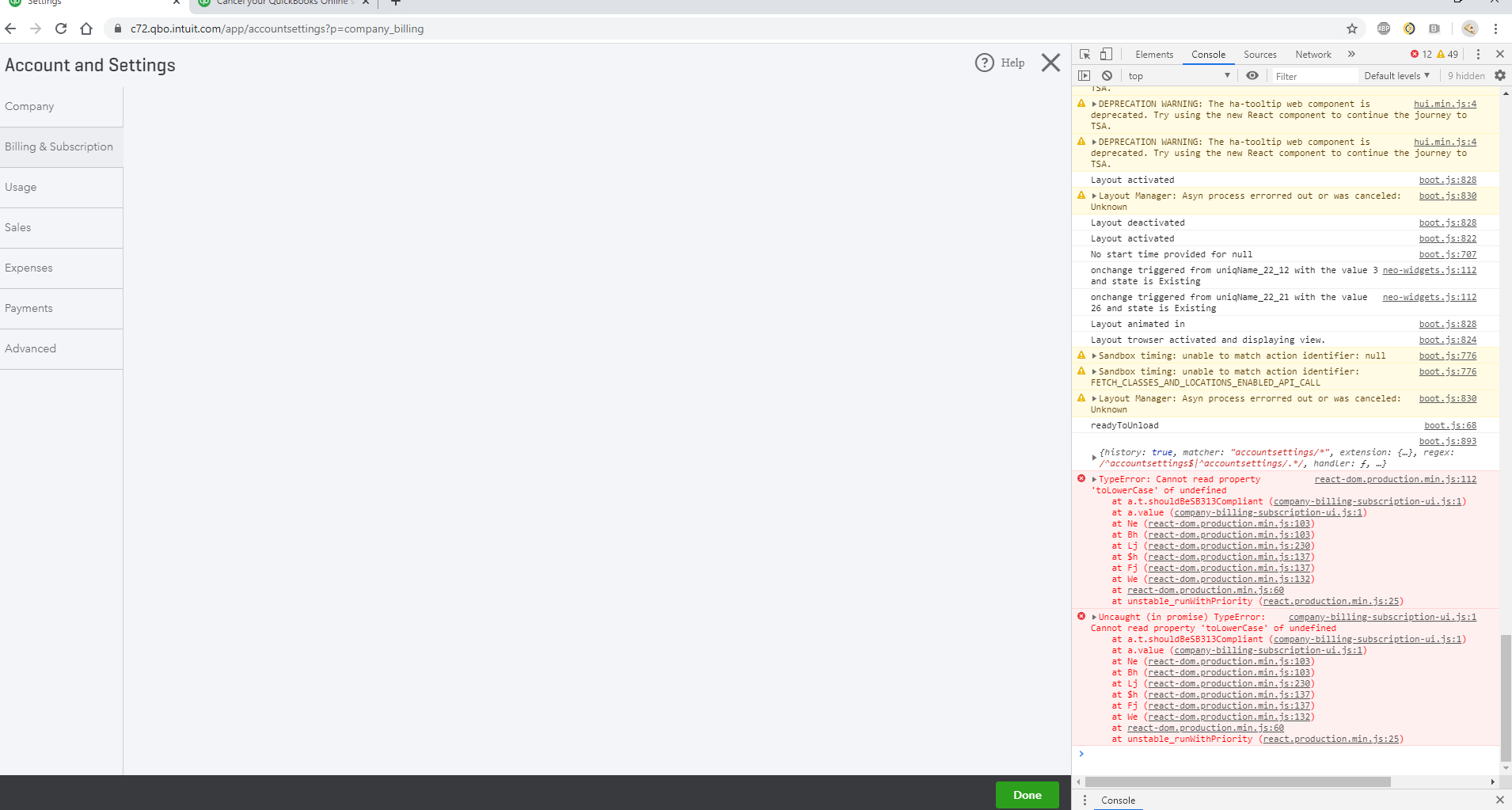The height and width of the screenshot is (810, 1512).
Task: Click the console prompt input line
Action: pos(1290,754)
